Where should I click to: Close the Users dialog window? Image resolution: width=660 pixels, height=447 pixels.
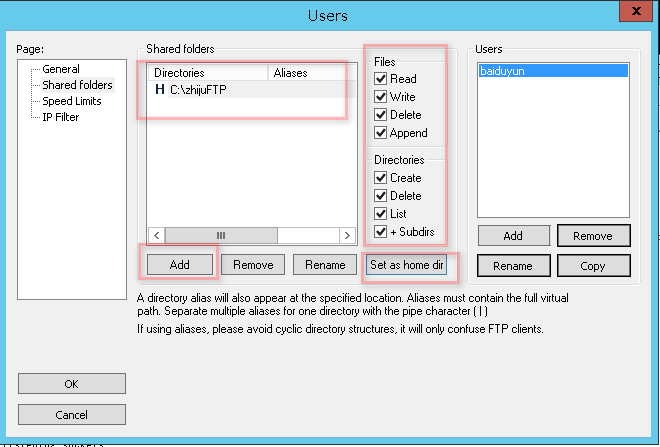(x=636, y=11)
